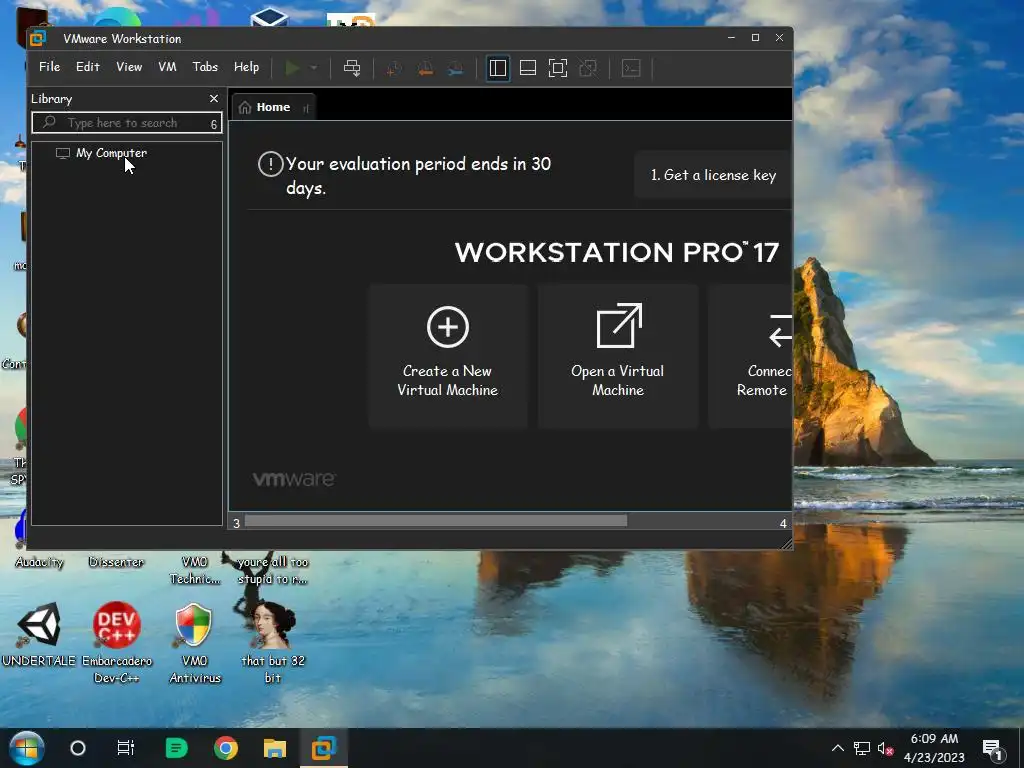1024x768 pixels.
Task: Click the muted volume tray icon
Action: click(x=886, y=748)
